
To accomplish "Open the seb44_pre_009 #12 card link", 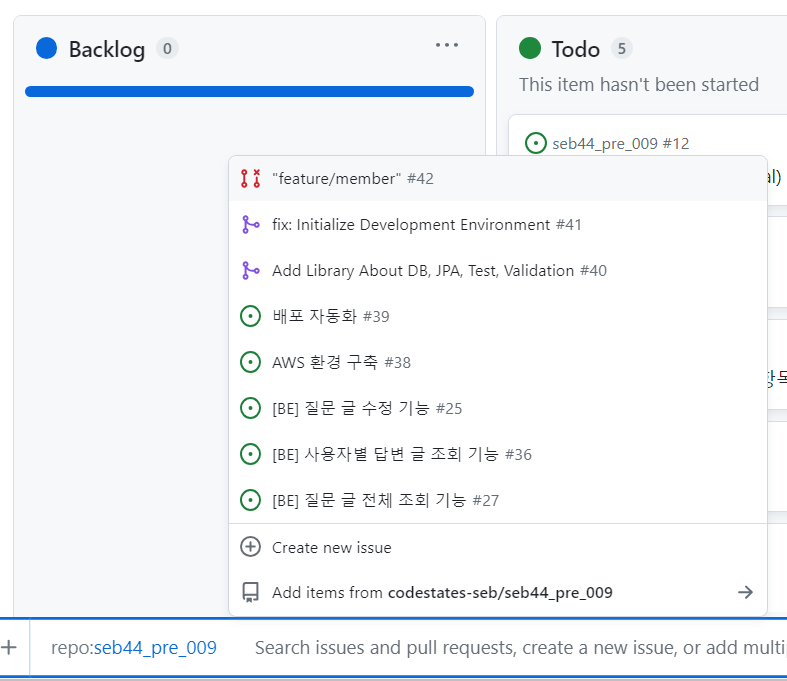I will coord(620,144).
